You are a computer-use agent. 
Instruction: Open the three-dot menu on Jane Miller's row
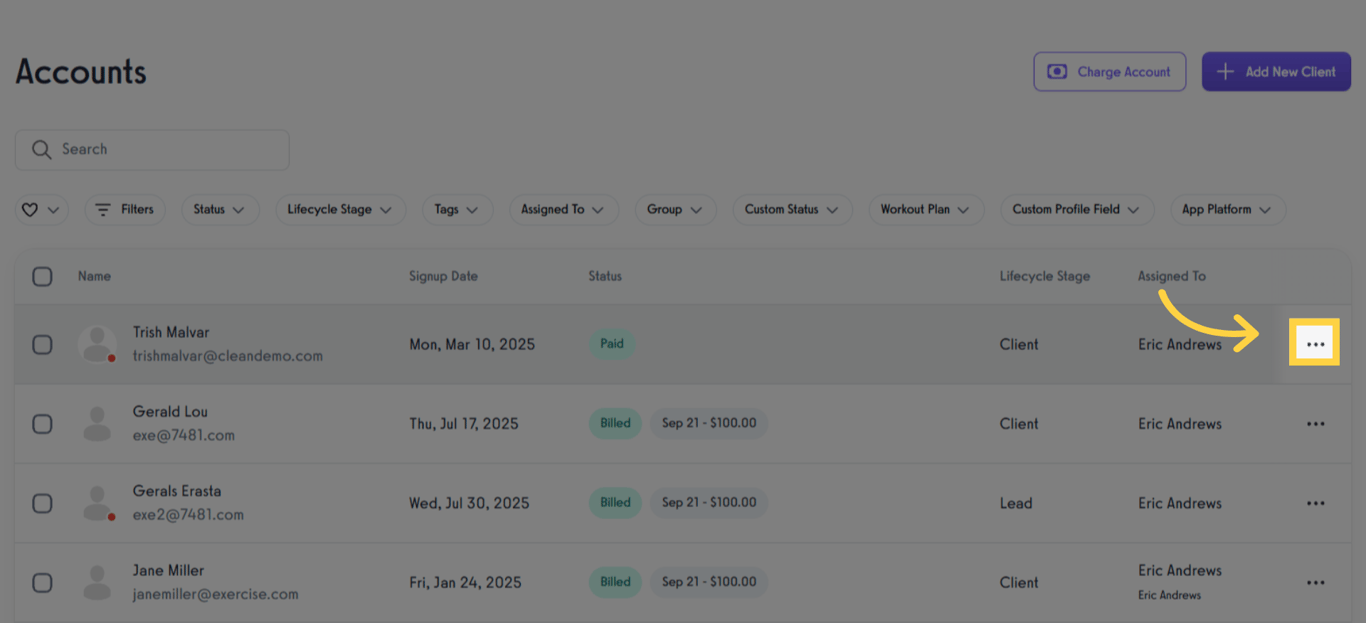(1314, 581)
